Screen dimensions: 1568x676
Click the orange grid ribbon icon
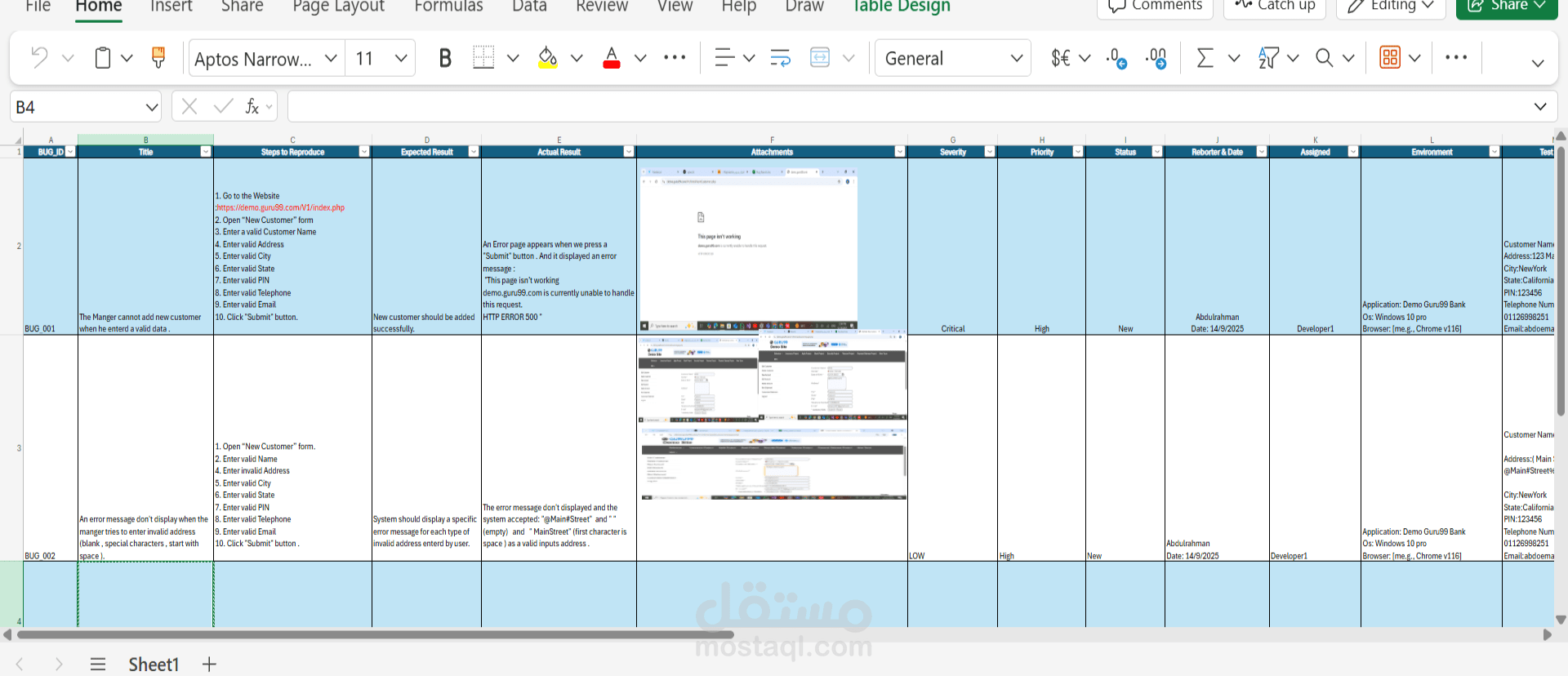pos(1390,58)
